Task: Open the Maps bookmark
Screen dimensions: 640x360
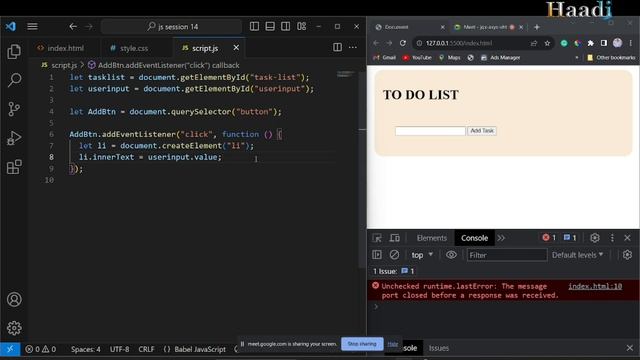Action: coord(449,58)
